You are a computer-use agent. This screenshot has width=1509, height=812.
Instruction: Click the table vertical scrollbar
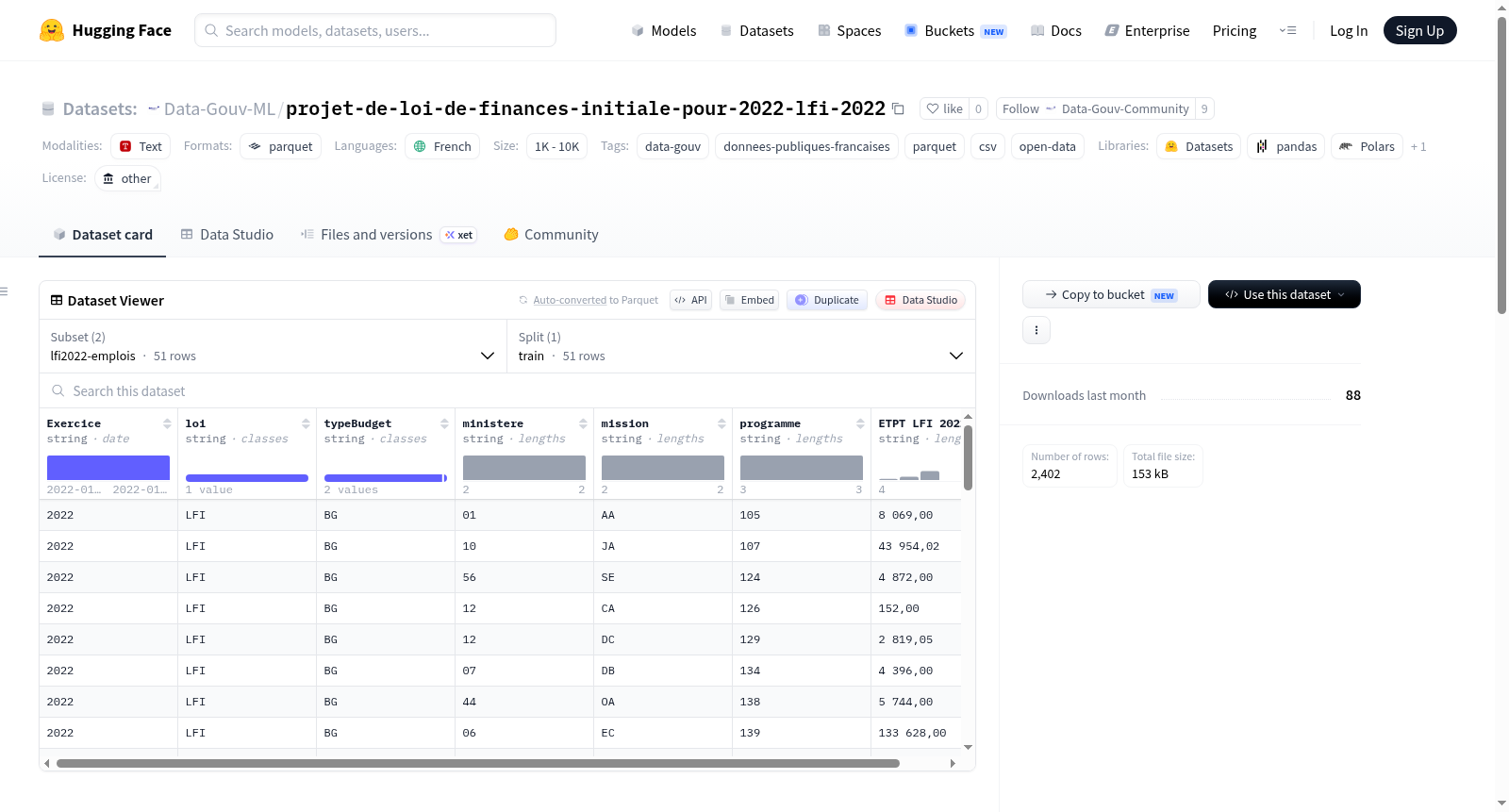(968, 457)
